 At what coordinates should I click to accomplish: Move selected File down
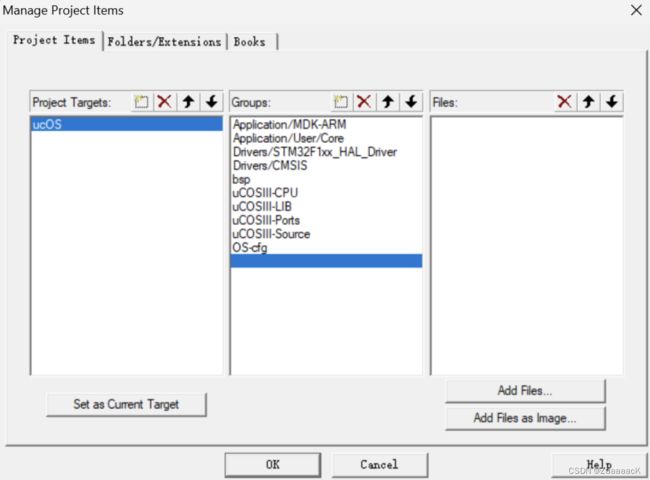(x=611, y=102)
